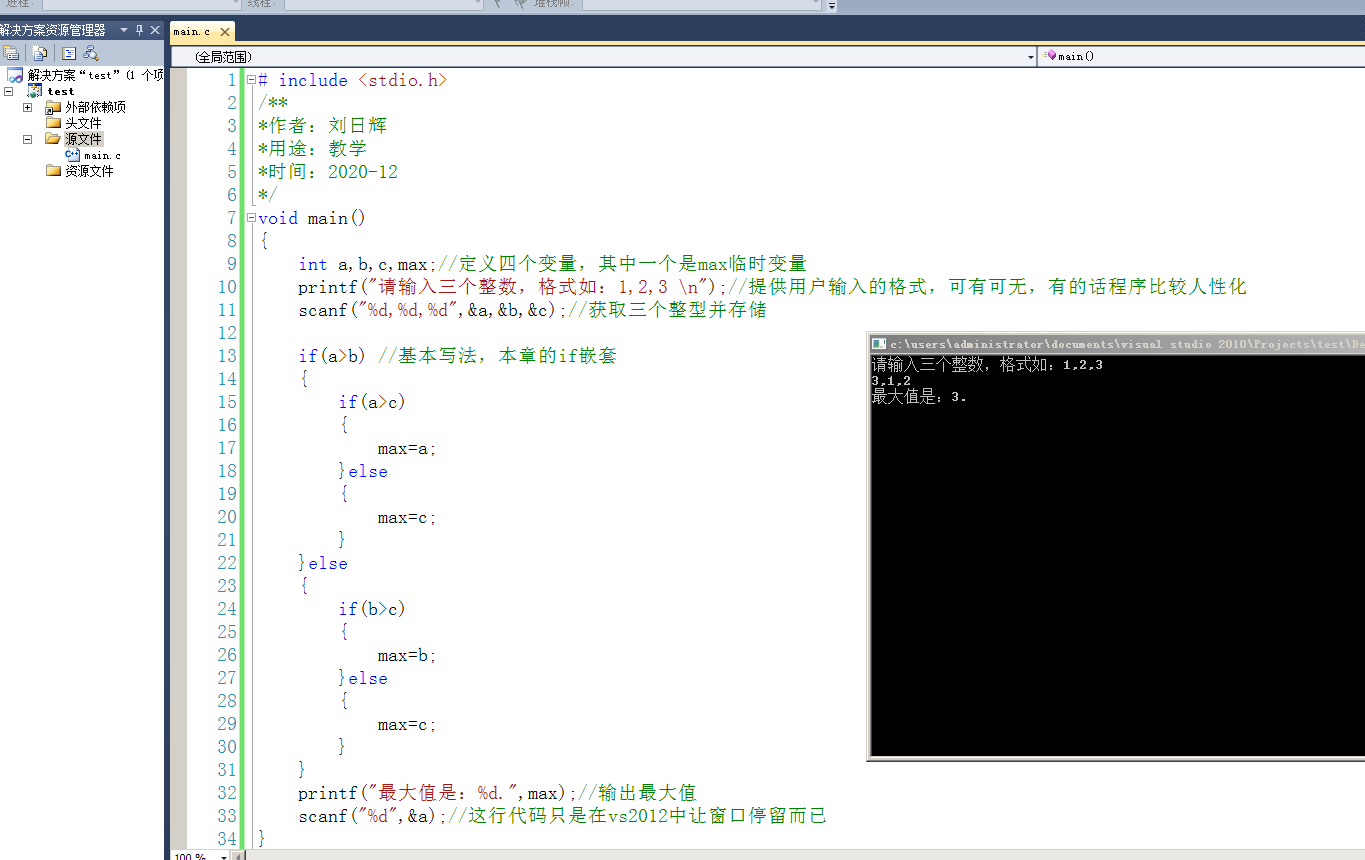The height and width of the screenshot is (860, 1365).
Task: Click the open 源文件 folder icon
Action: pos(53,139)
